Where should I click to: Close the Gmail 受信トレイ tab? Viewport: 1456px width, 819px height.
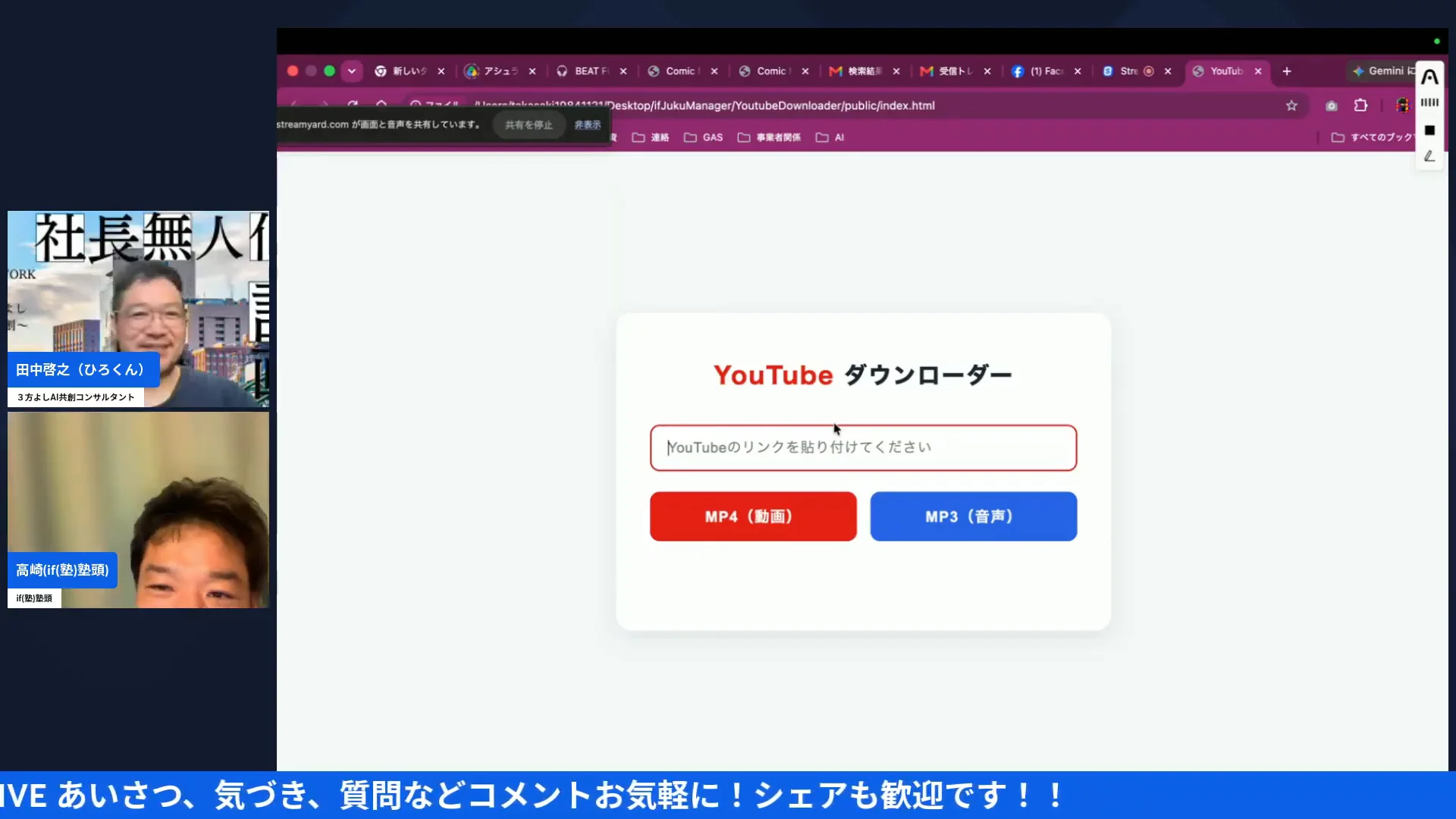click(x=987, y=71)
